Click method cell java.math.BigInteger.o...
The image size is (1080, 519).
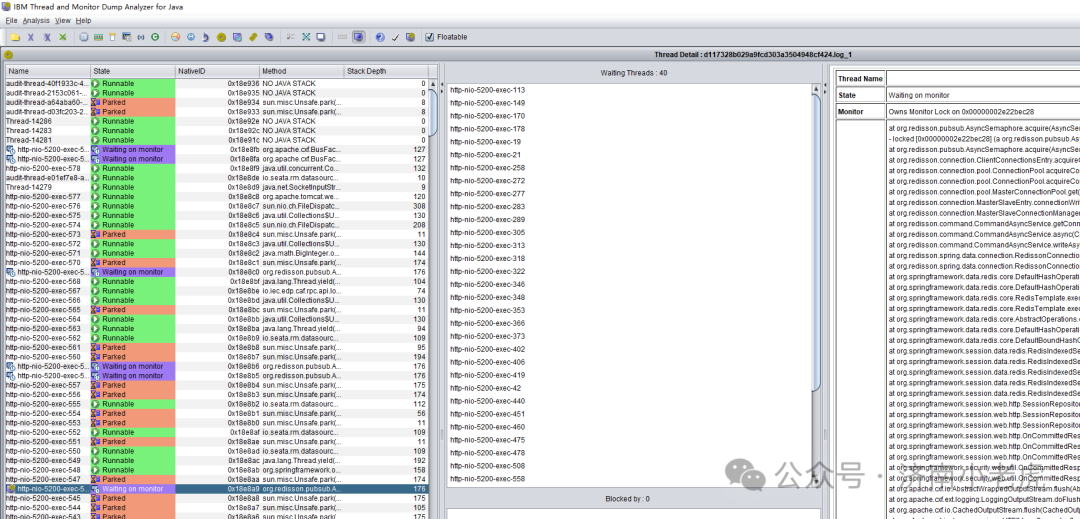click(x=301, y=253)
